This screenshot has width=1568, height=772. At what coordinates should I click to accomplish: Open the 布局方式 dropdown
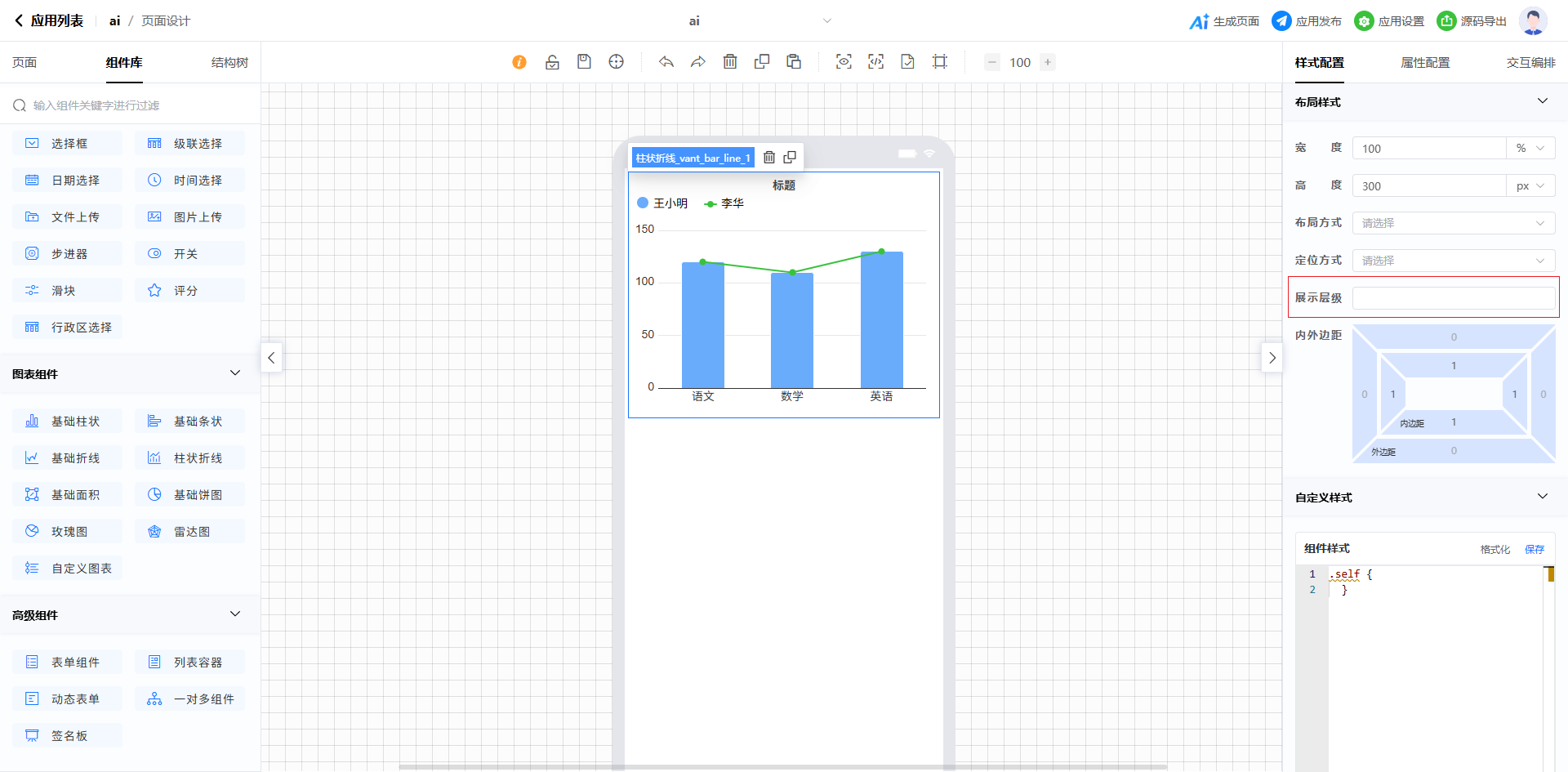(x=1453, y=223)
